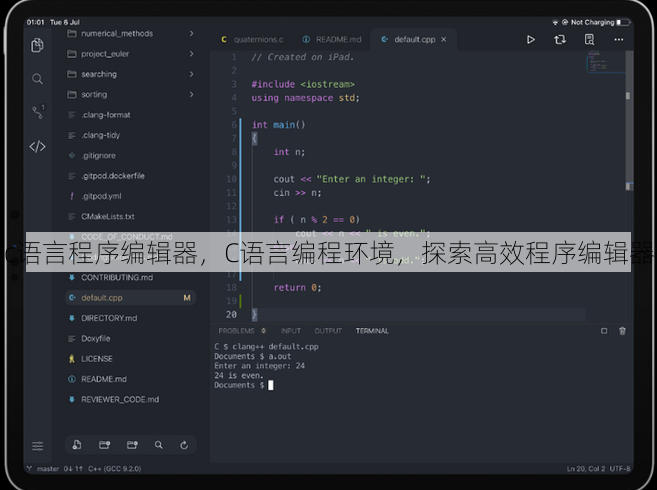Expand the sorting folder chevron
The height and width of the screenshot is (490, 657).
click(x=191, y=94)
